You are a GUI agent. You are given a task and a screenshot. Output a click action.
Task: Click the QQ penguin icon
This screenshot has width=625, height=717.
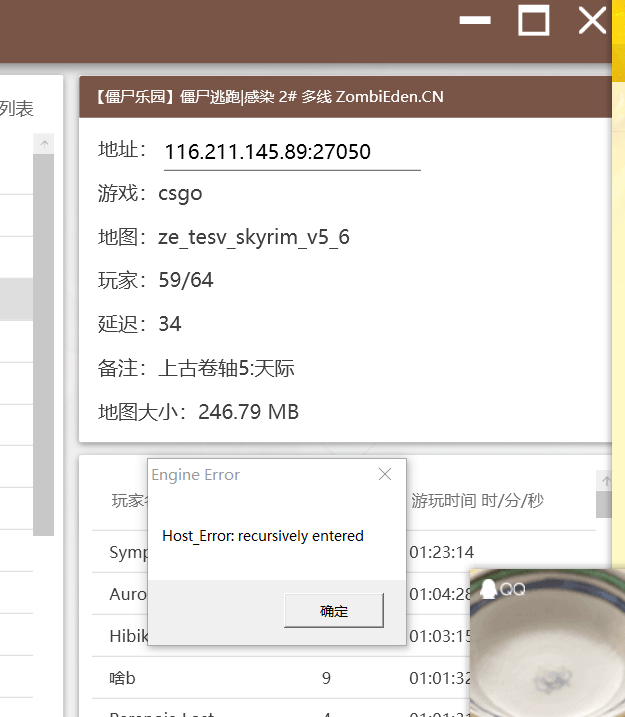(x=488, y=589)
